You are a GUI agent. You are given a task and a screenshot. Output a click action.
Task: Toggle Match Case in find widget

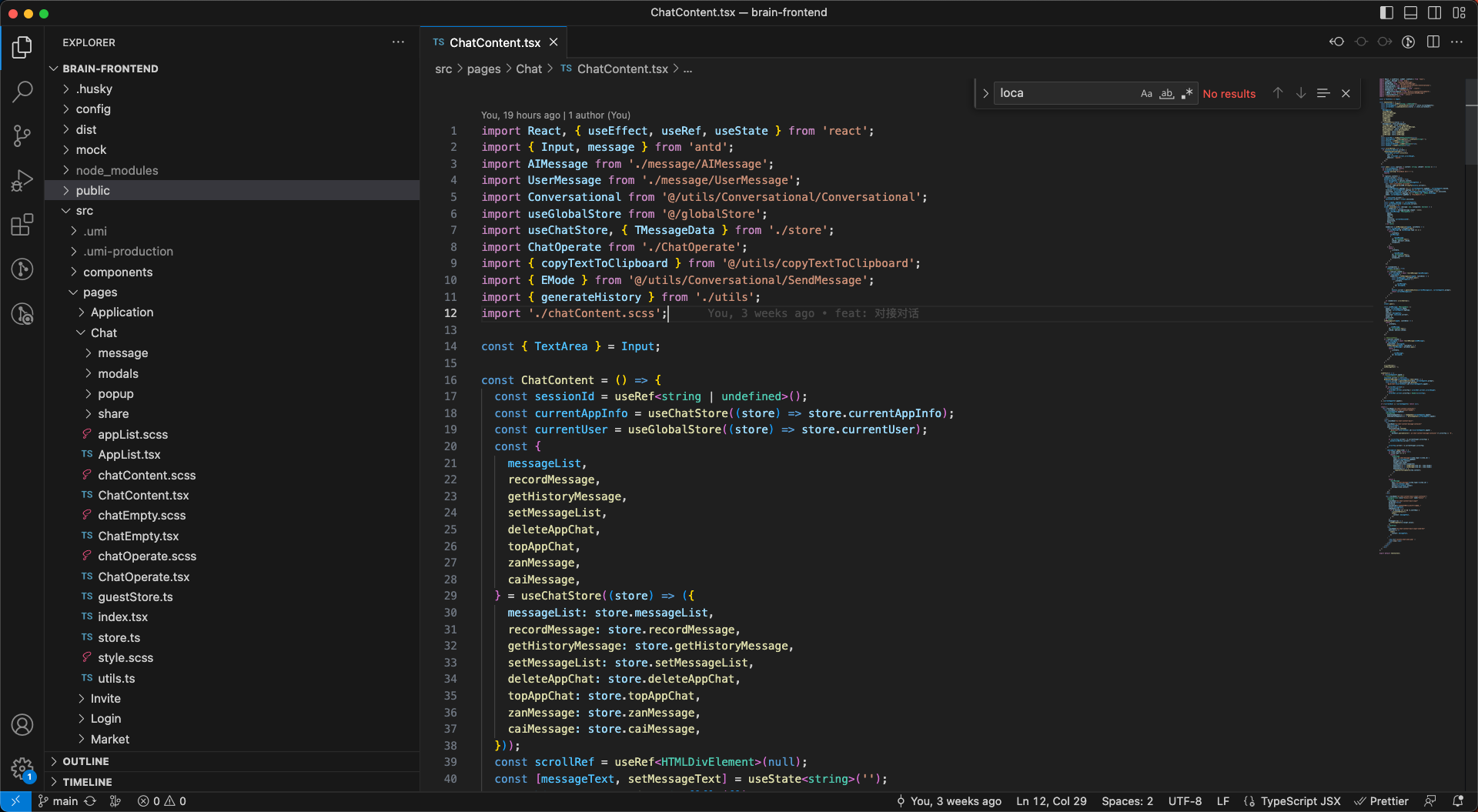1146,93
